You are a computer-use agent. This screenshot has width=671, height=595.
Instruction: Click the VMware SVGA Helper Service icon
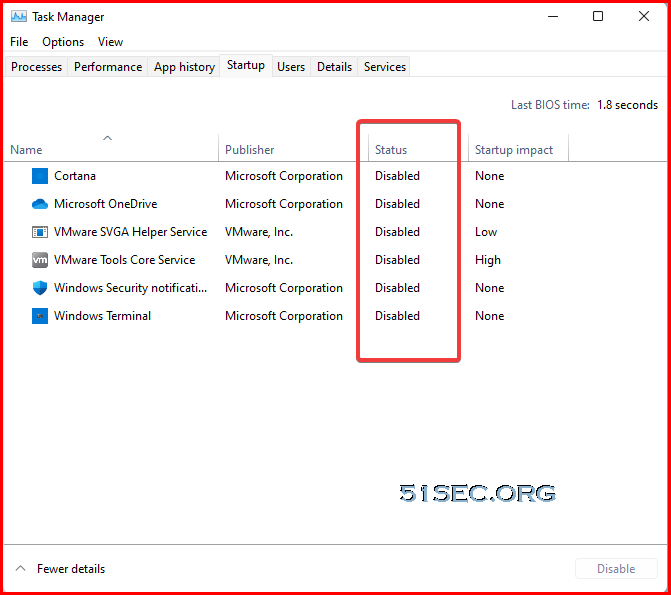pyautogui.click(x=40, y=232)
